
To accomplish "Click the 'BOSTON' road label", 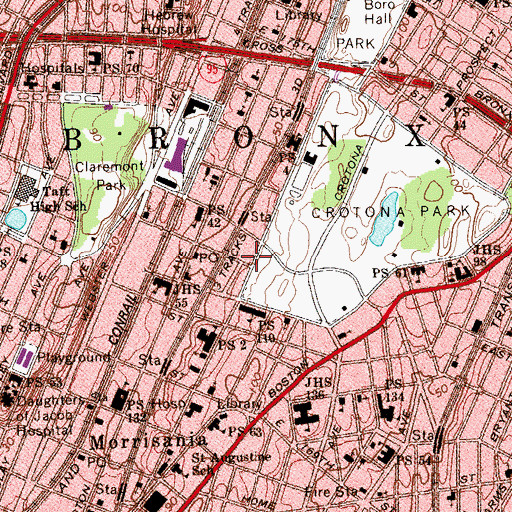I will [x=288, y=379].
